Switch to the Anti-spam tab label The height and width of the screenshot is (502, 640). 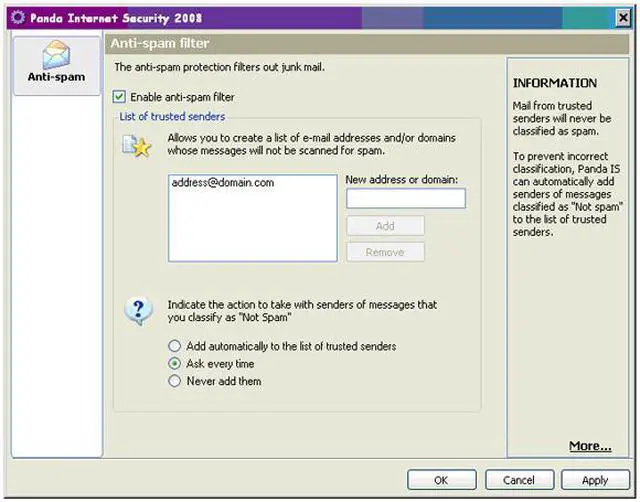coord(56,77)
